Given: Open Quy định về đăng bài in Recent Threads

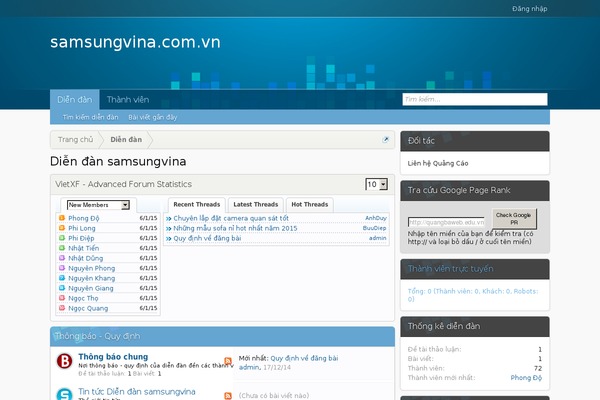Looking at the screenshot, I should (207, 238).
